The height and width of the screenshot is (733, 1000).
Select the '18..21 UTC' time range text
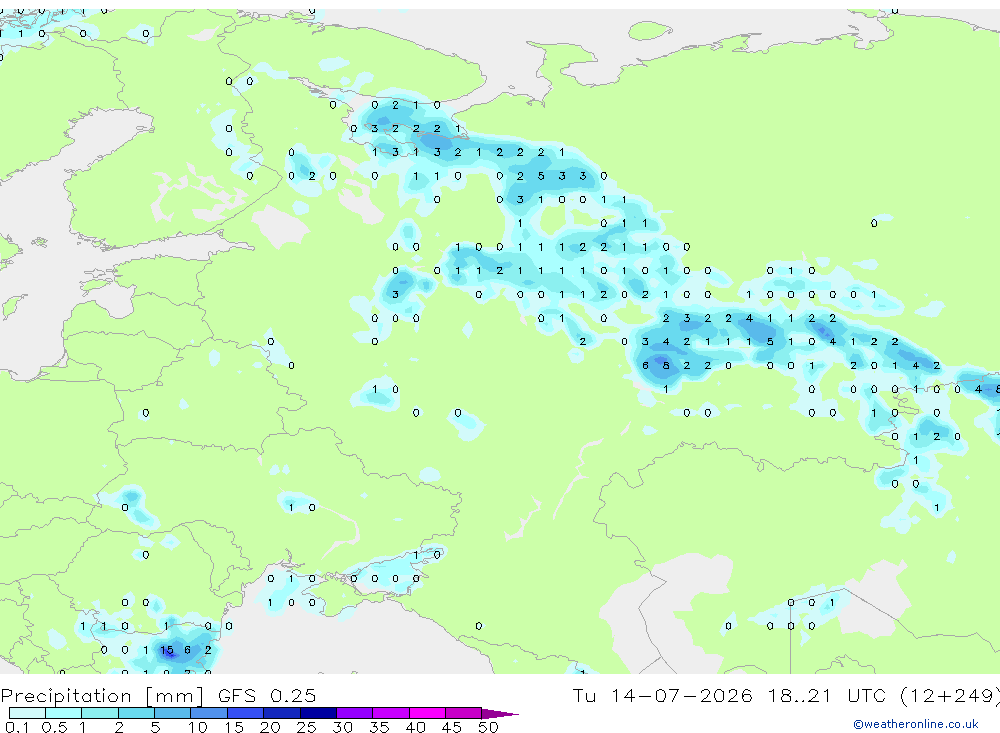(x=829, y=695)
